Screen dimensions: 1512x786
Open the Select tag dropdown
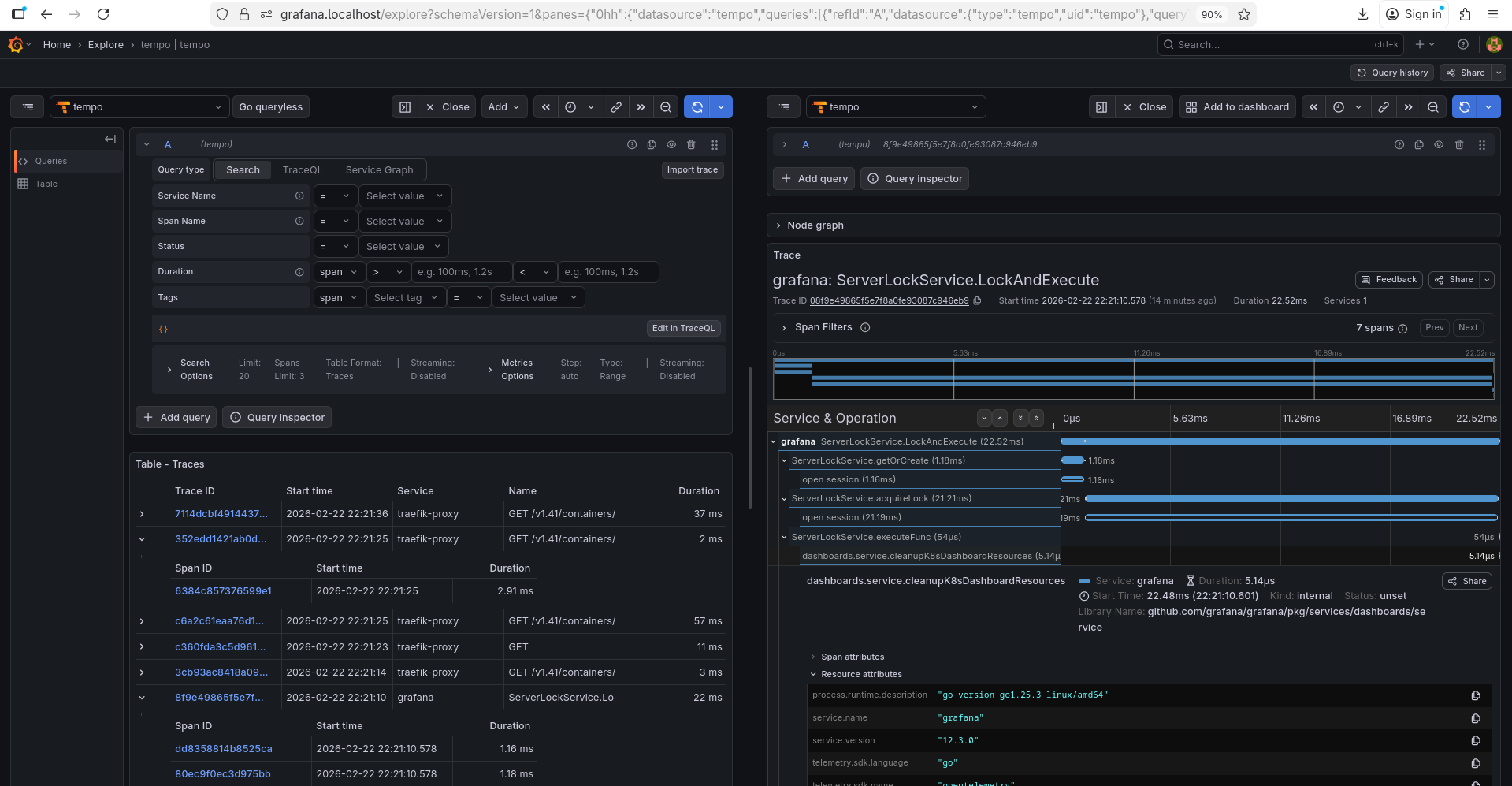pyautogui.click(x=407, y=298)
